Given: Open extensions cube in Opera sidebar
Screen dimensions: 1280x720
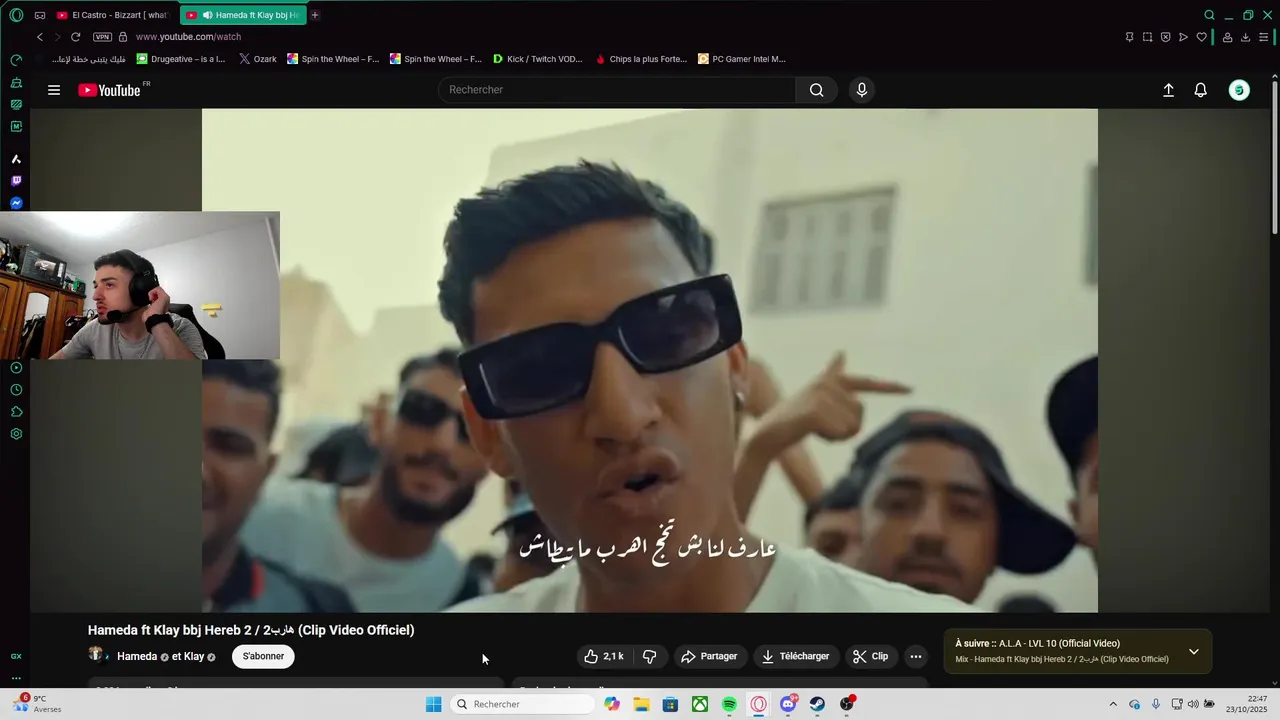Looking at the screenshot, I should click(16, 412).
